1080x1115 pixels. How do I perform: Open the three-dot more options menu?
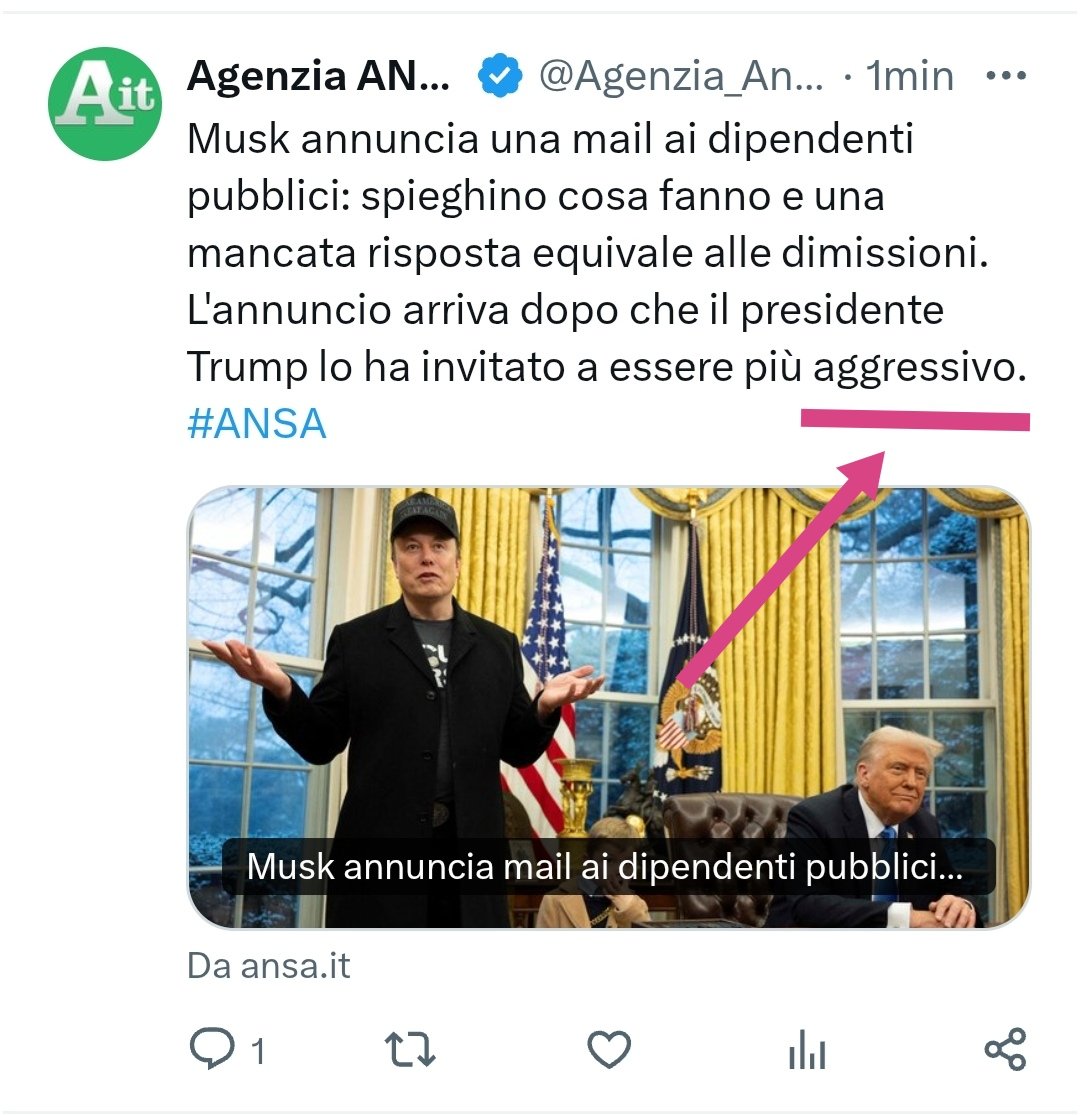1006,75
